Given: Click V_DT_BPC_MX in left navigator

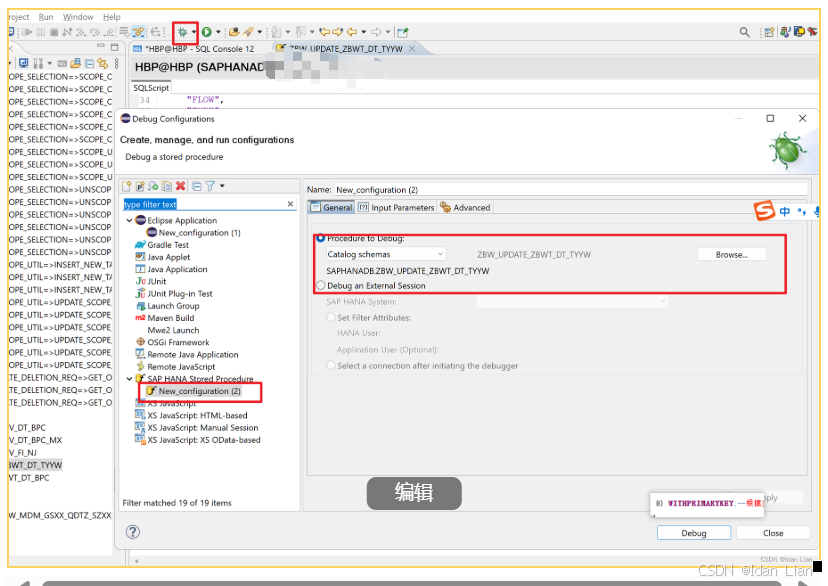Looking at the screenshot, I should [x=35, y=440].
